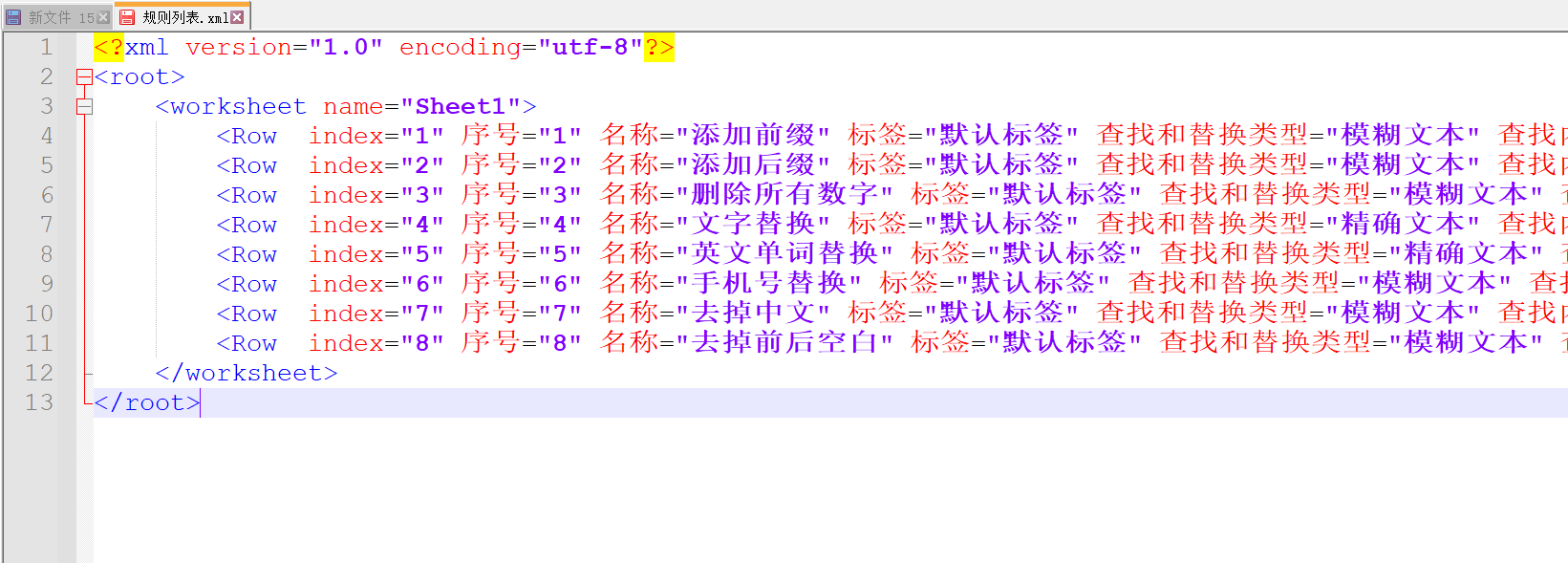
Task: Click the red unsaved icon on 规则列表.xml tab
Action: pos(127,17)
